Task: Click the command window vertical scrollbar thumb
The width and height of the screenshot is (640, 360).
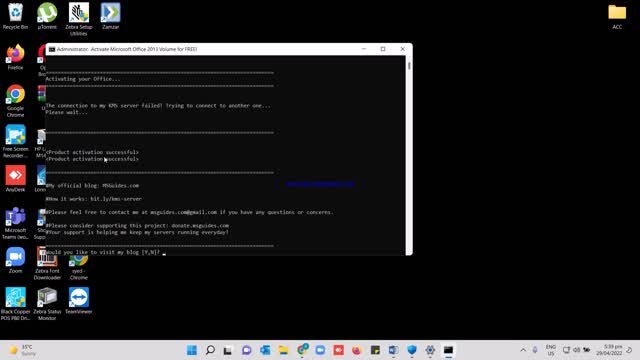Action: 409,66
